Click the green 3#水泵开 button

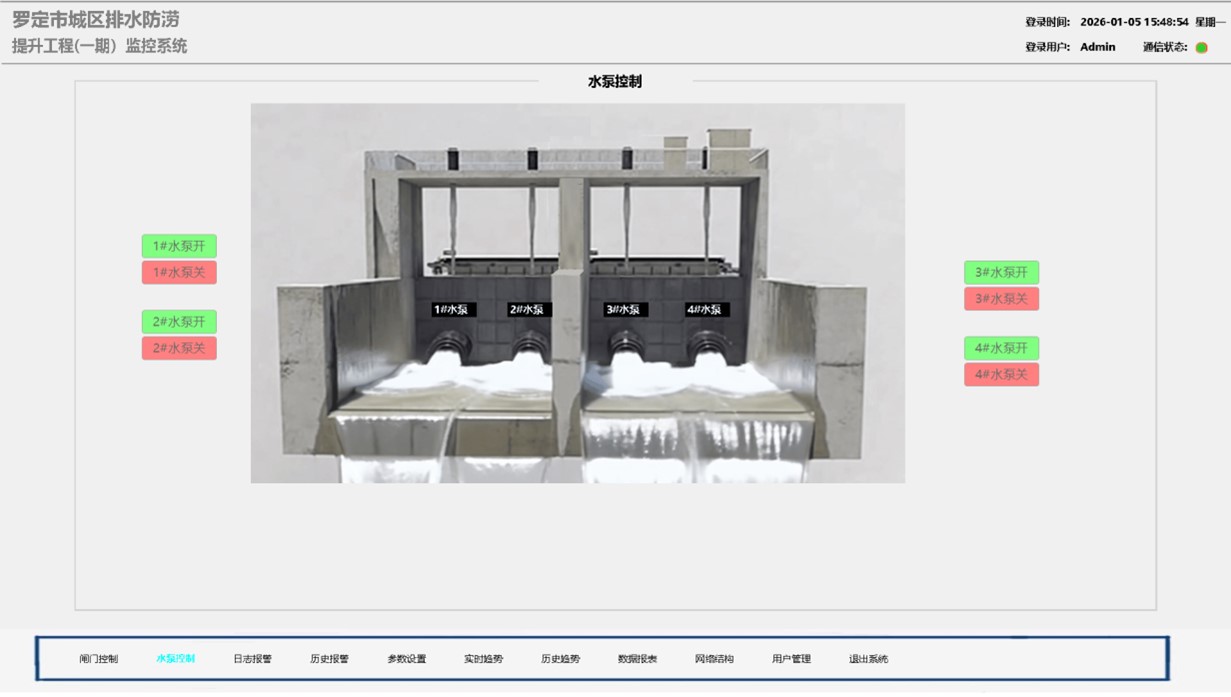click(1001, 272)
